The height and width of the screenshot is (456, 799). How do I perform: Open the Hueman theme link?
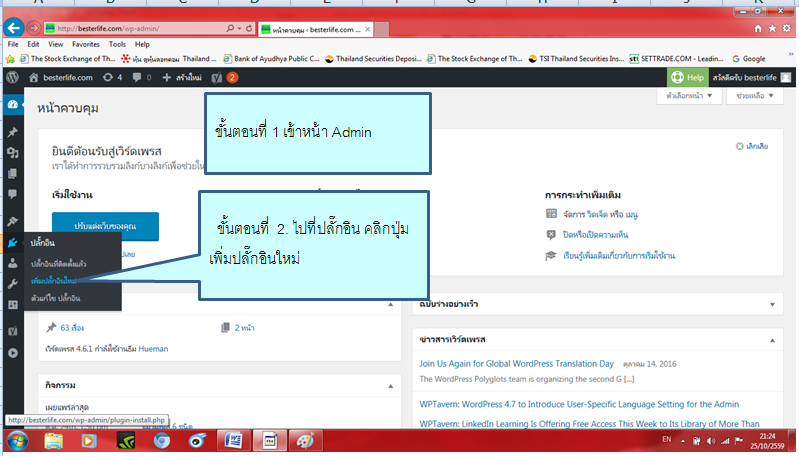[153, 349]
